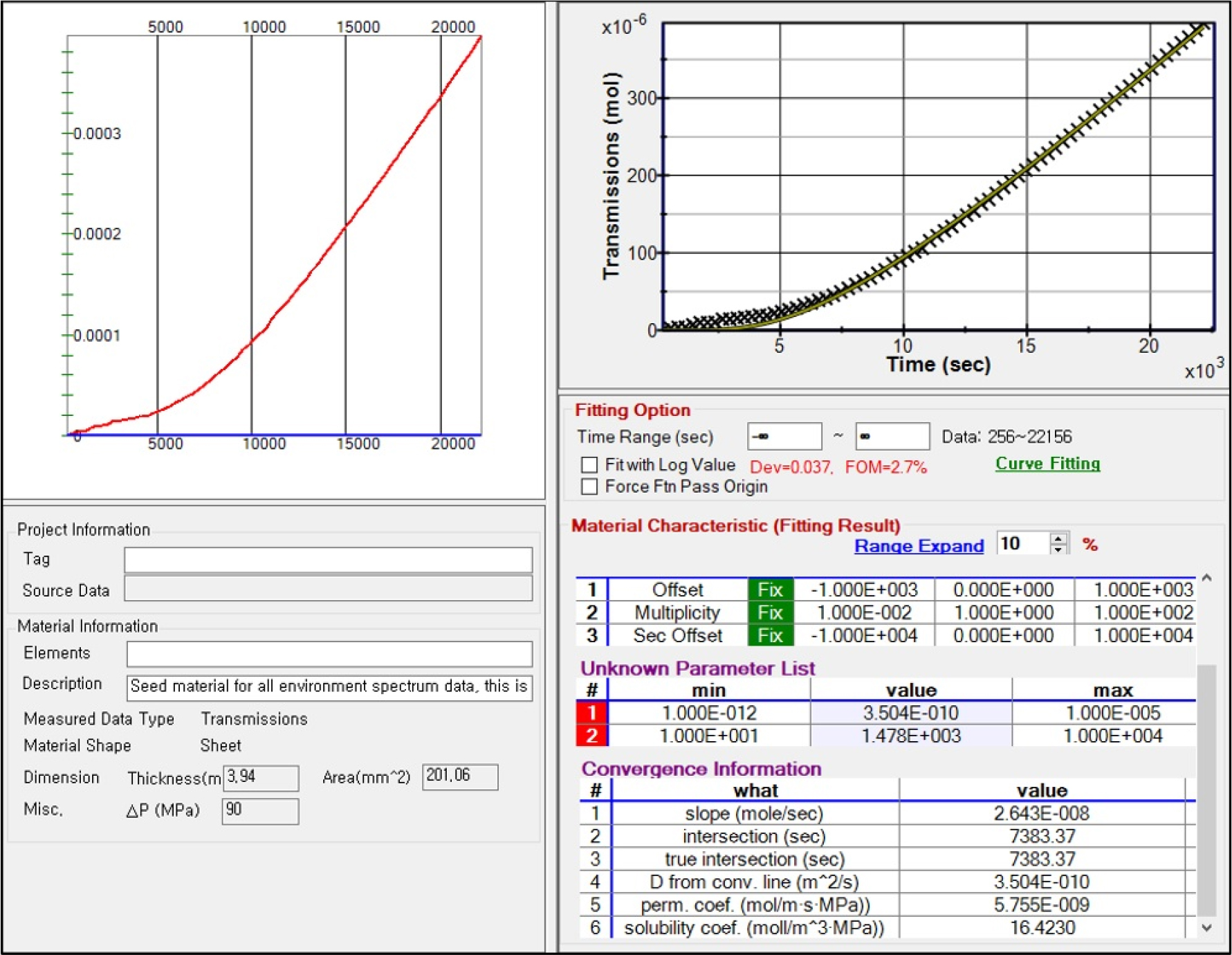This screenshot has width=1232, height=955.
Task: Toggle the Fix button for Offset row
Action: point(769,590)
